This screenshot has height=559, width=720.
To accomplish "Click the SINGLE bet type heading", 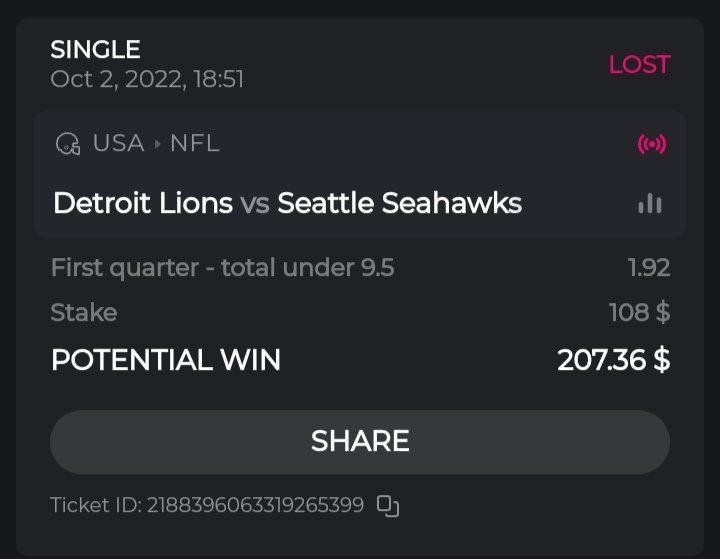I will tap(95, 49).
